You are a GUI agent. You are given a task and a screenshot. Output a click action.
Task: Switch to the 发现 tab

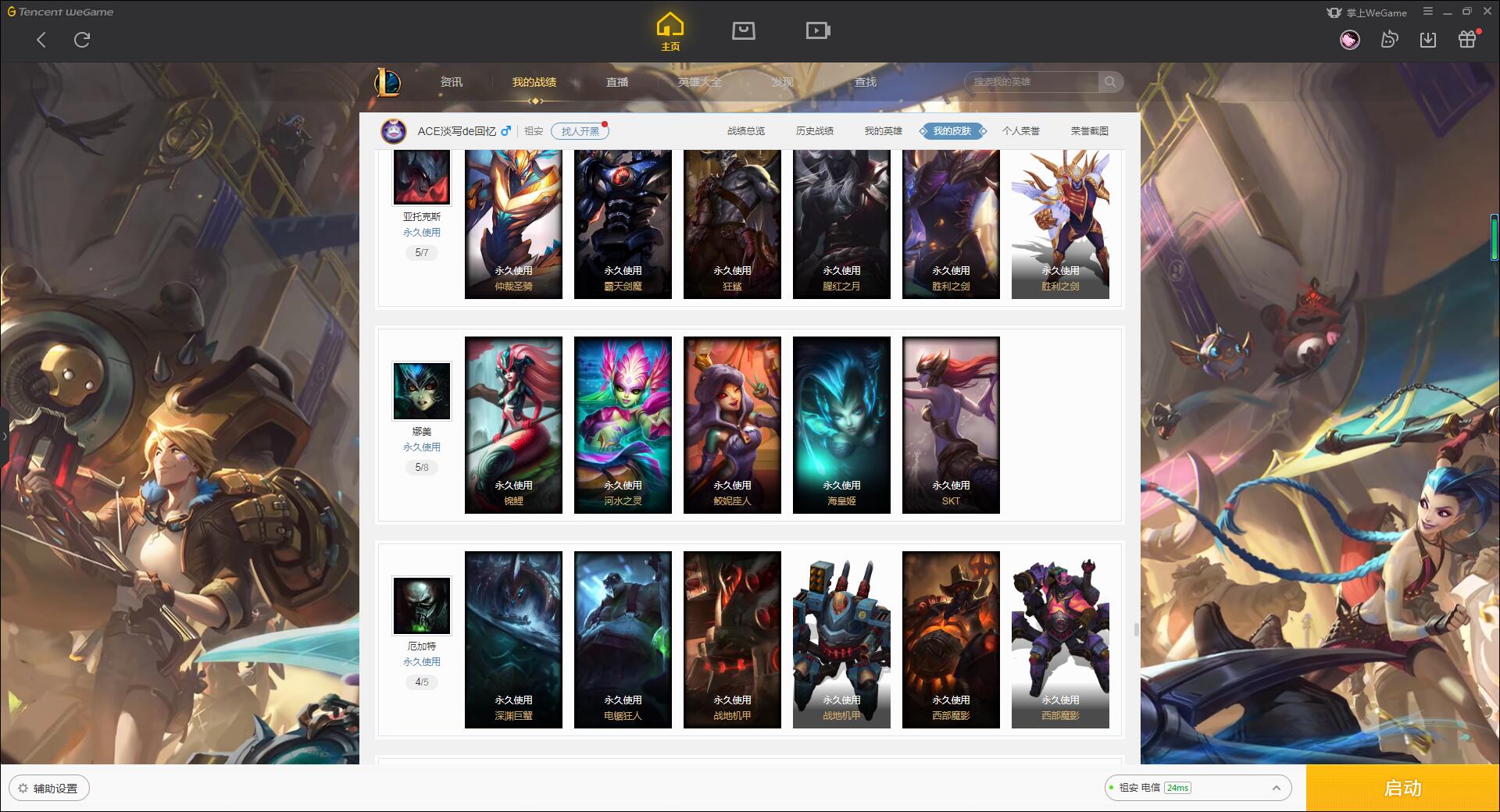pyautogui.click(x=782, y=82)
